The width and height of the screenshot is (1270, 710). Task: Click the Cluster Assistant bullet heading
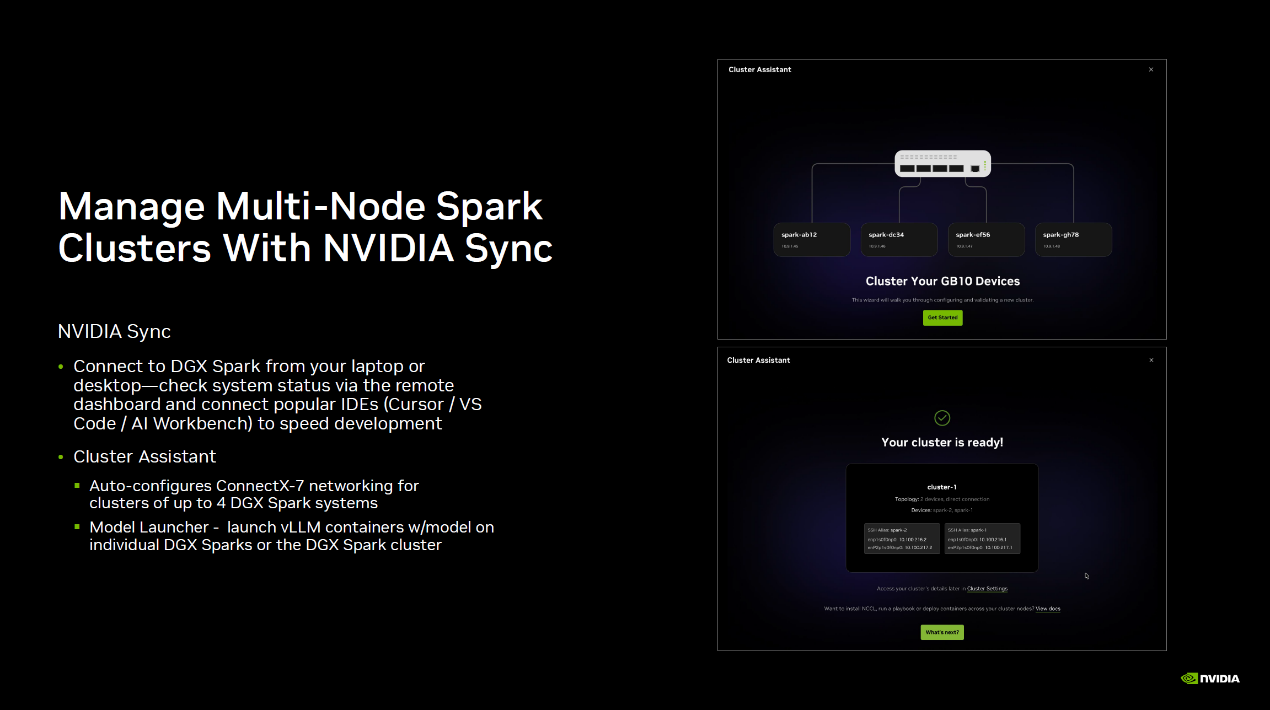tap(144, 456)
